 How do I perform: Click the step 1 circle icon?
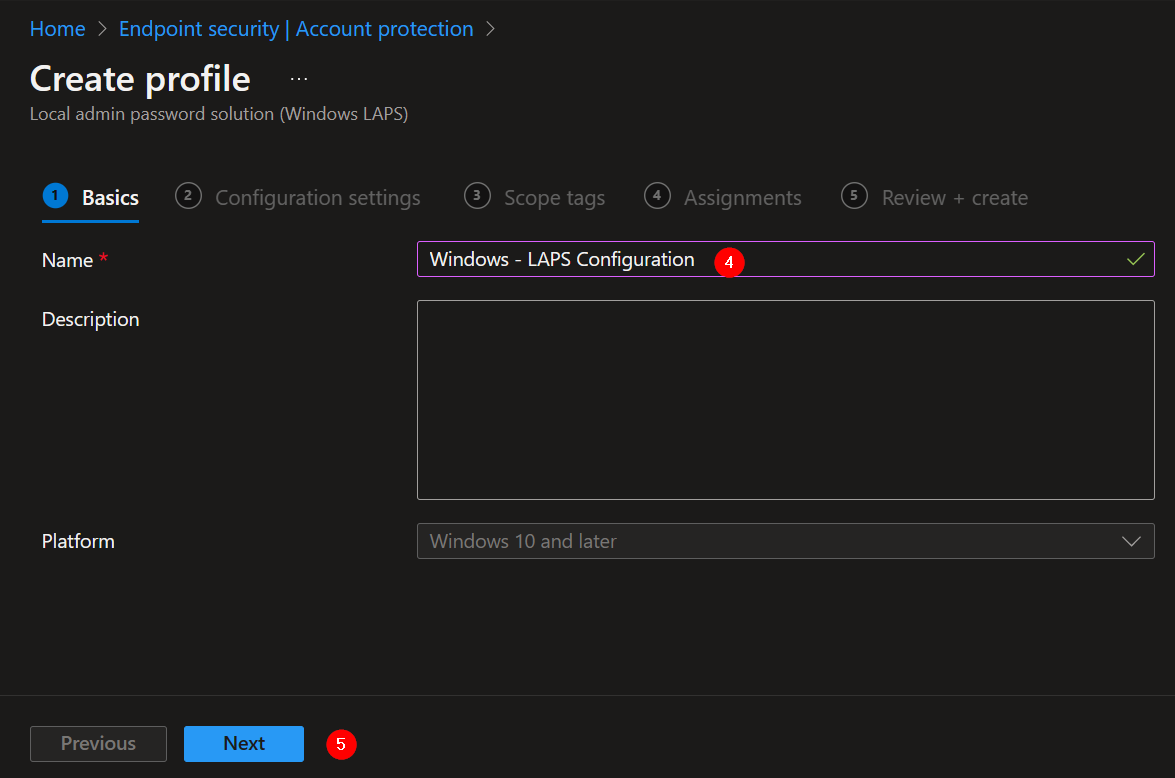[54, 196]
